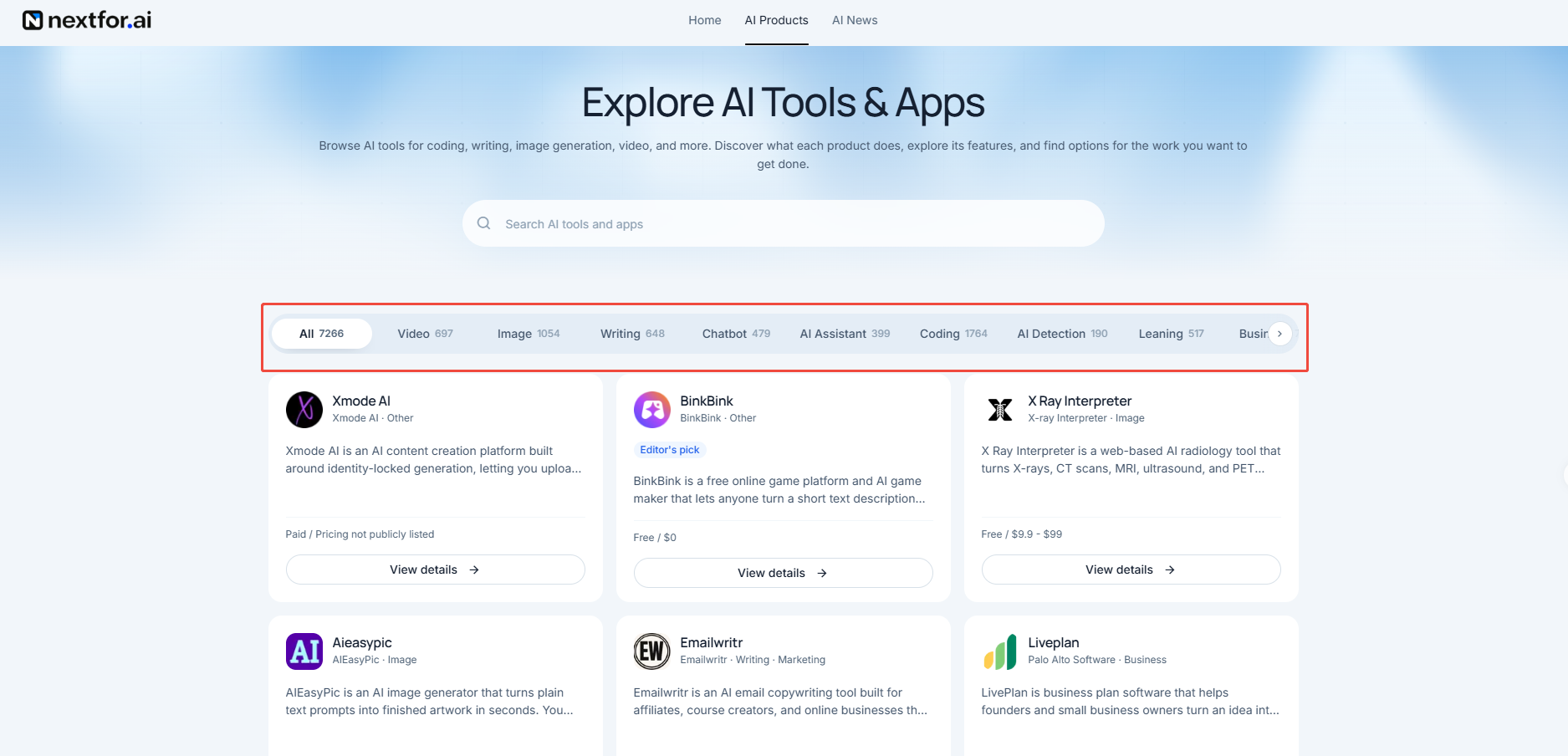Select the AI Detection category tab
Viewport: 1568px width, 756px height.
[x=1062, y=334]
